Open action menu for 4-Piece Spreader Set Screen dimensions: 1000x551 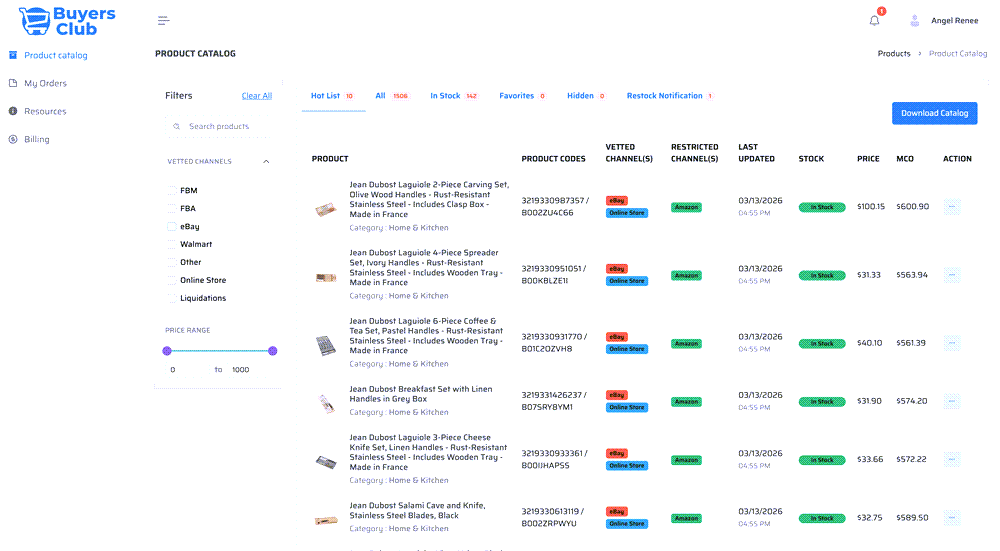pos(952,275)
